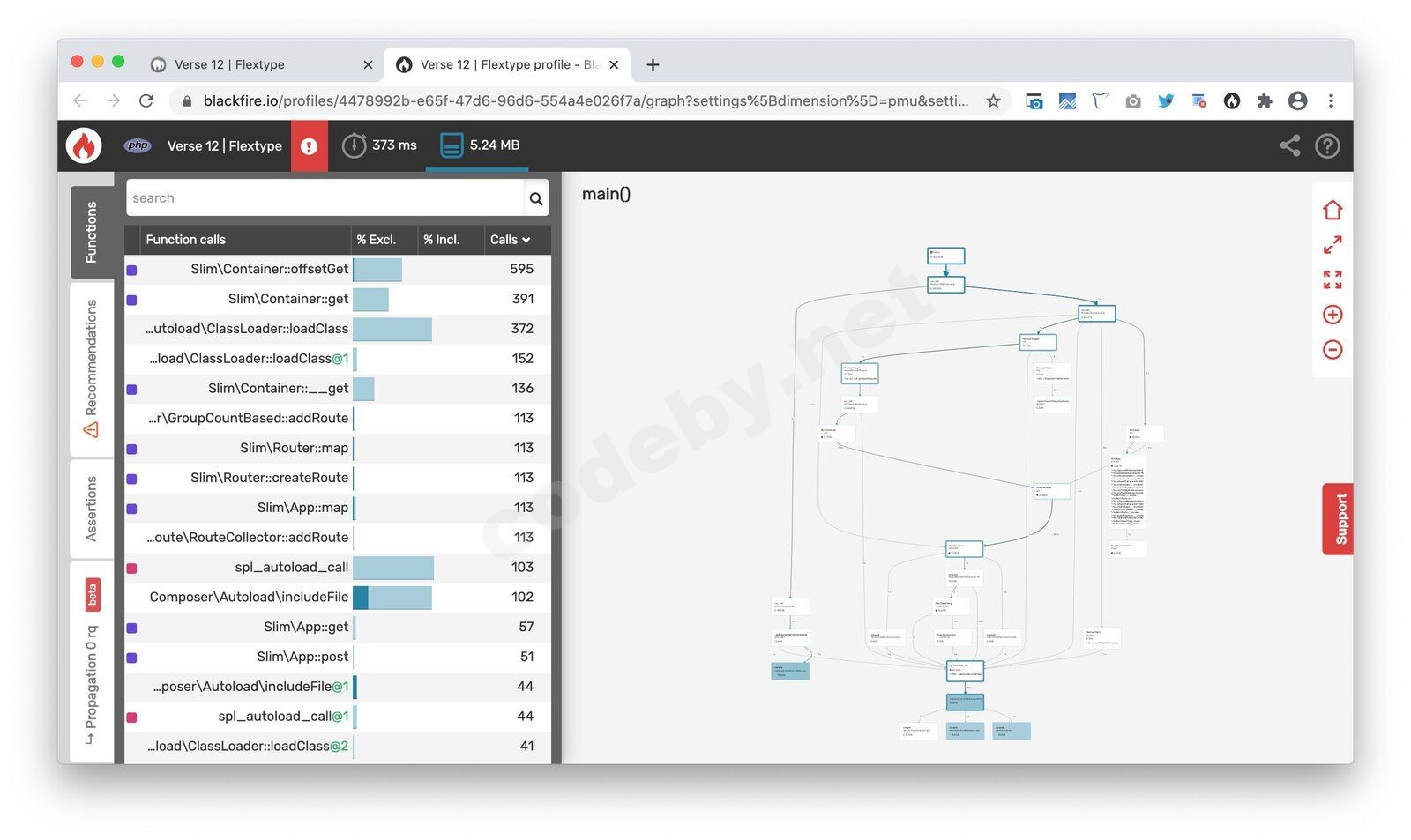Open the help question mark icon

[1326, 145]
